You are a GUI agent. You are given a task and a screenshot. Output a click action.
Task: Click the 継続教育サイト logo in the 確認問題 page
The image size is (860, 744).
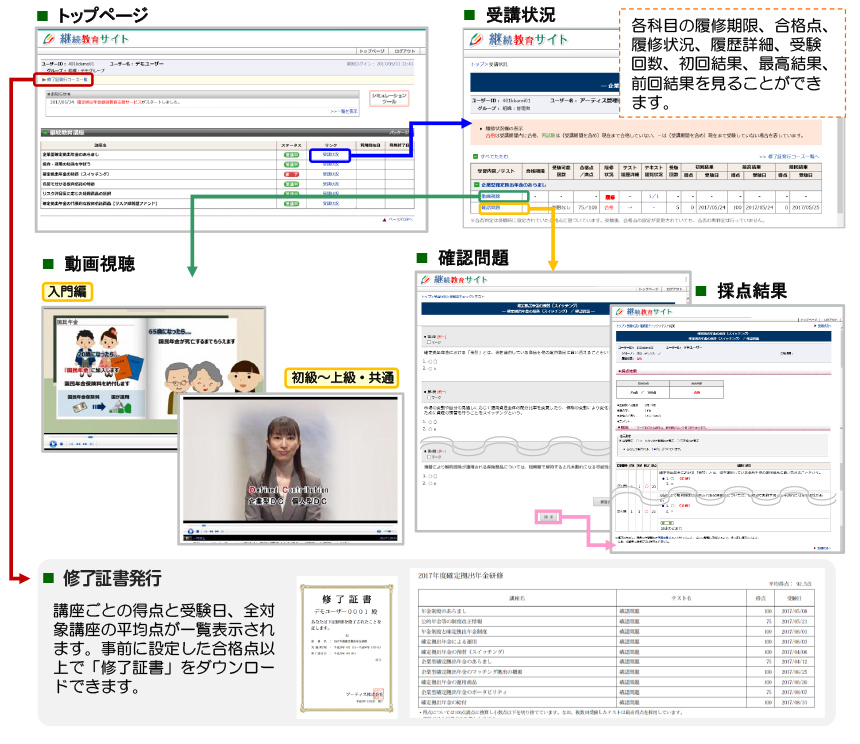tap(454, 280)
